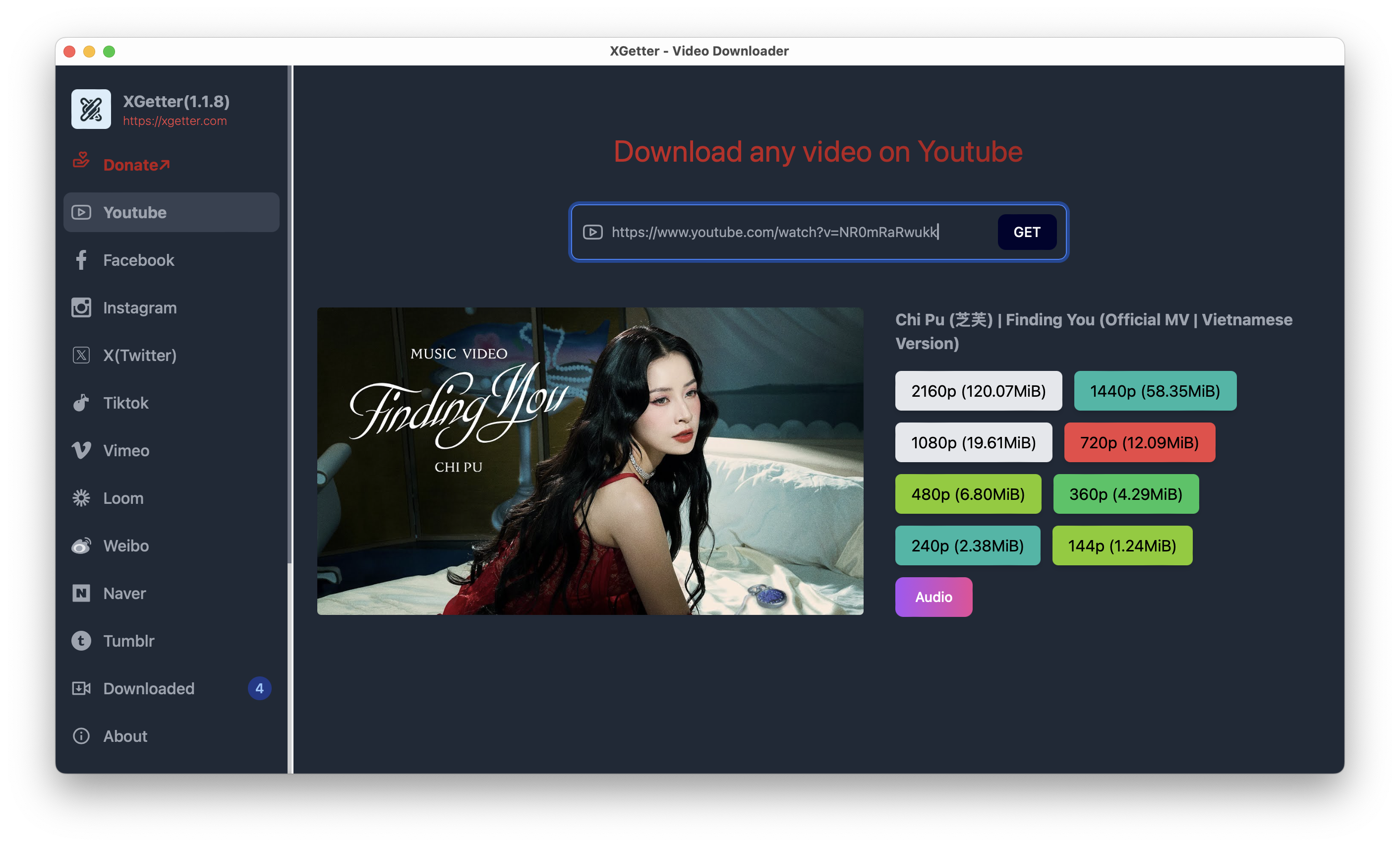The image size is (1400, 847).
Task: Download 360p (4.29MiB) version
Action: (x=1125, y=494)
